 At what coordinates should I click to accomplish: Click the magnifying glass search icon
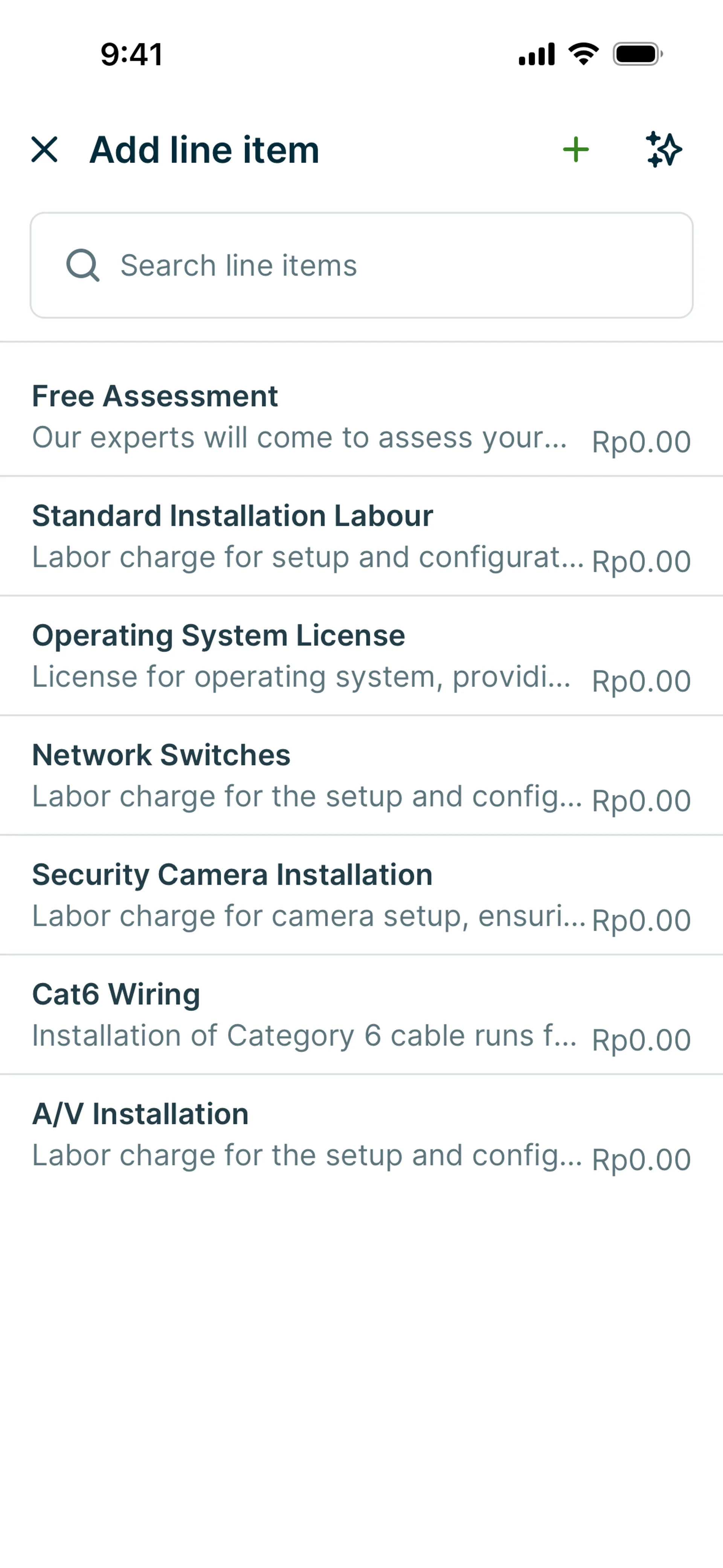pyautogui.click(x=83, y=265)
